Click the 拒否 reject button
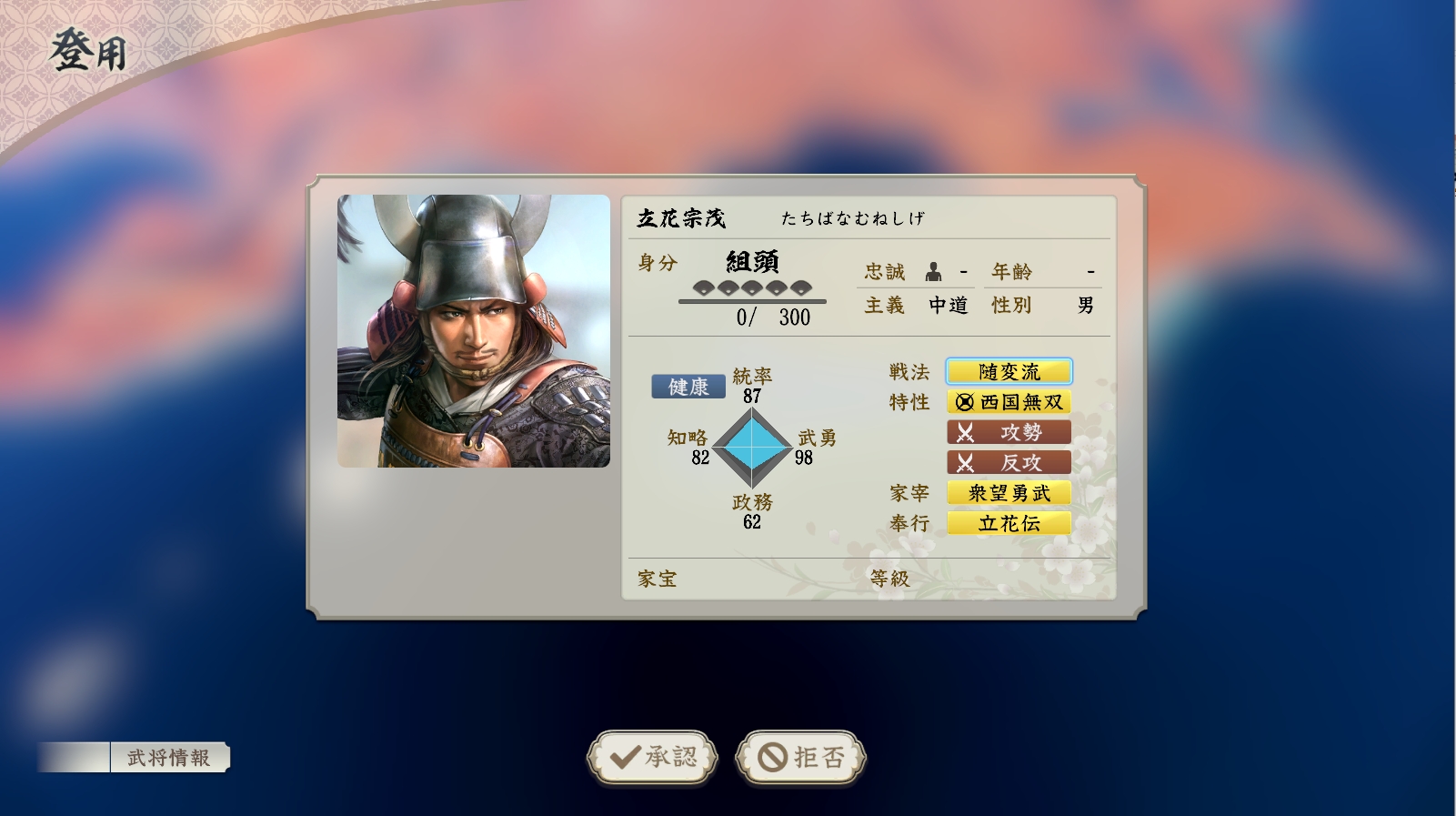 click(800, 757)
